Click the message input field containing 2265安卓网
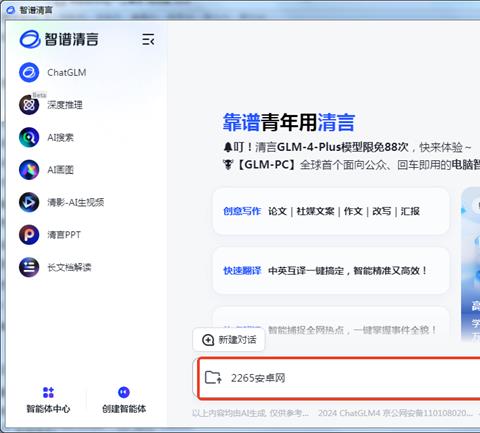The height and width of the screenshot is (433, 480). point(339,378)
